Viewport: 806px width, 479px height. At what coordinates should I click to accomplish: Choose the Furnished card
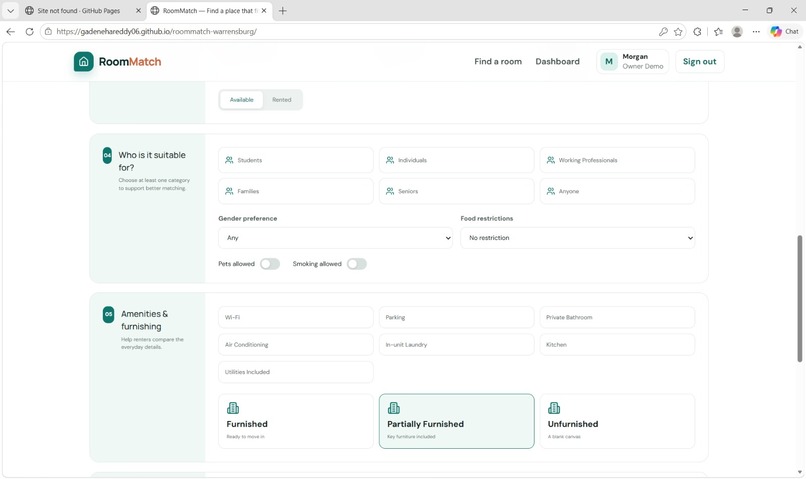coord(296,421)
